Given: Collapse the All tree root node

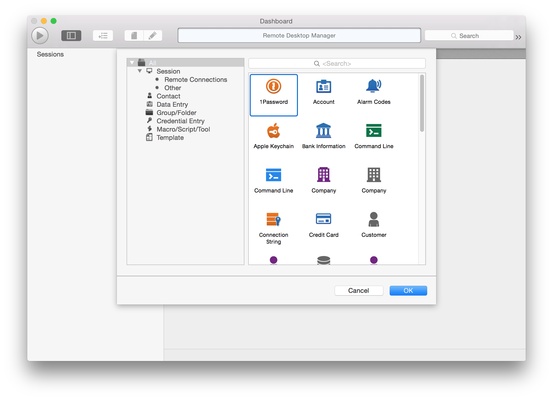Looking at the screenshot, I should (132, 63).
